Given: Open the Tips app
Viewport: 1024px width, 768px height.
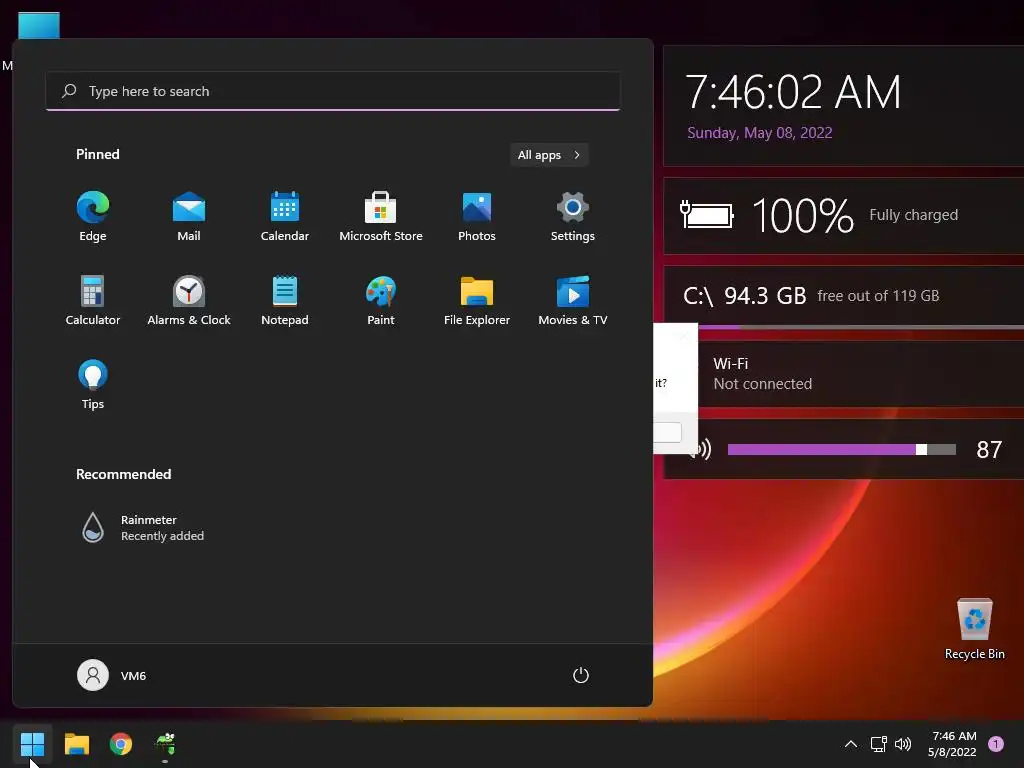Looking at the screenshot, I should coord(93,384).
